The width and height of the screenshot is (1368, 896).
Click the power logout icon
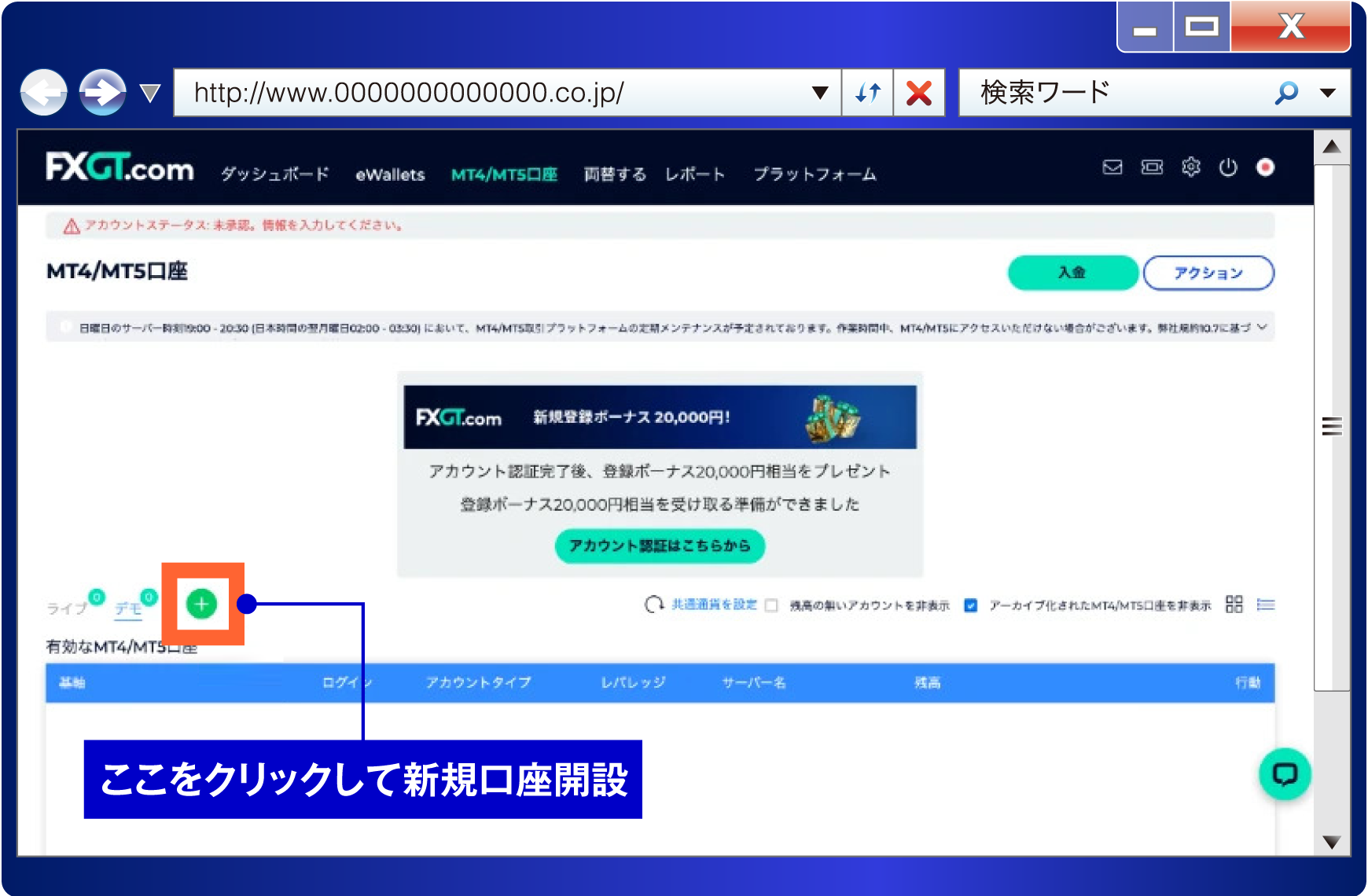pos(1228,167)
